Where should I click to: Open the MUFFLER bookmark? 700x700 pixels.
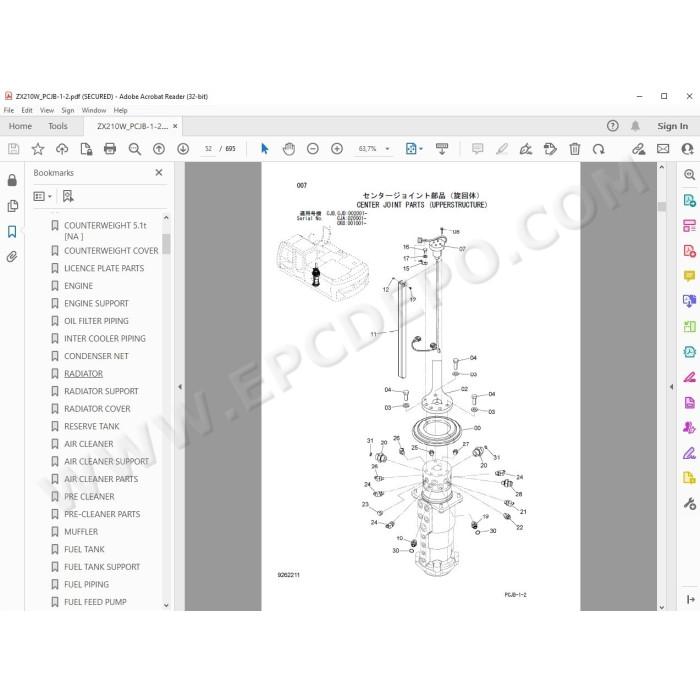pyautogui.click(x=81, y=532)
